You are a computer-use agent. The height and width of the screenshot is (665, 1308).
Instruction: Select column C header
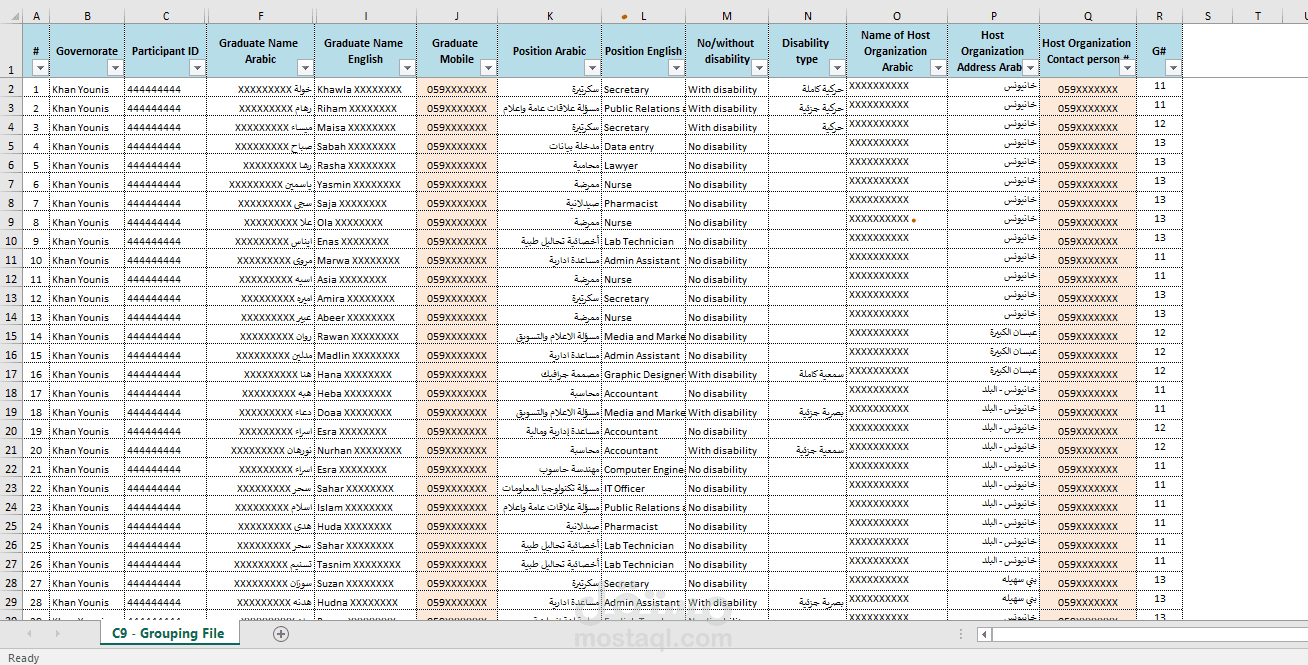click(x=166, y=16)
